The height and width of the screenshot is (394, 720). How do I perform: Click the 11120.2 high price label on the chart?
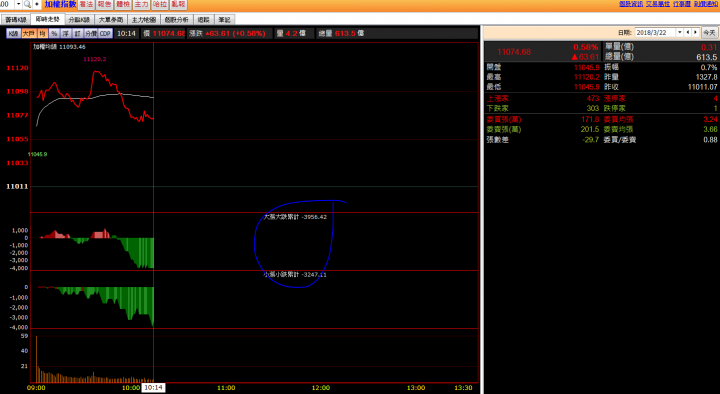[95, 59]
